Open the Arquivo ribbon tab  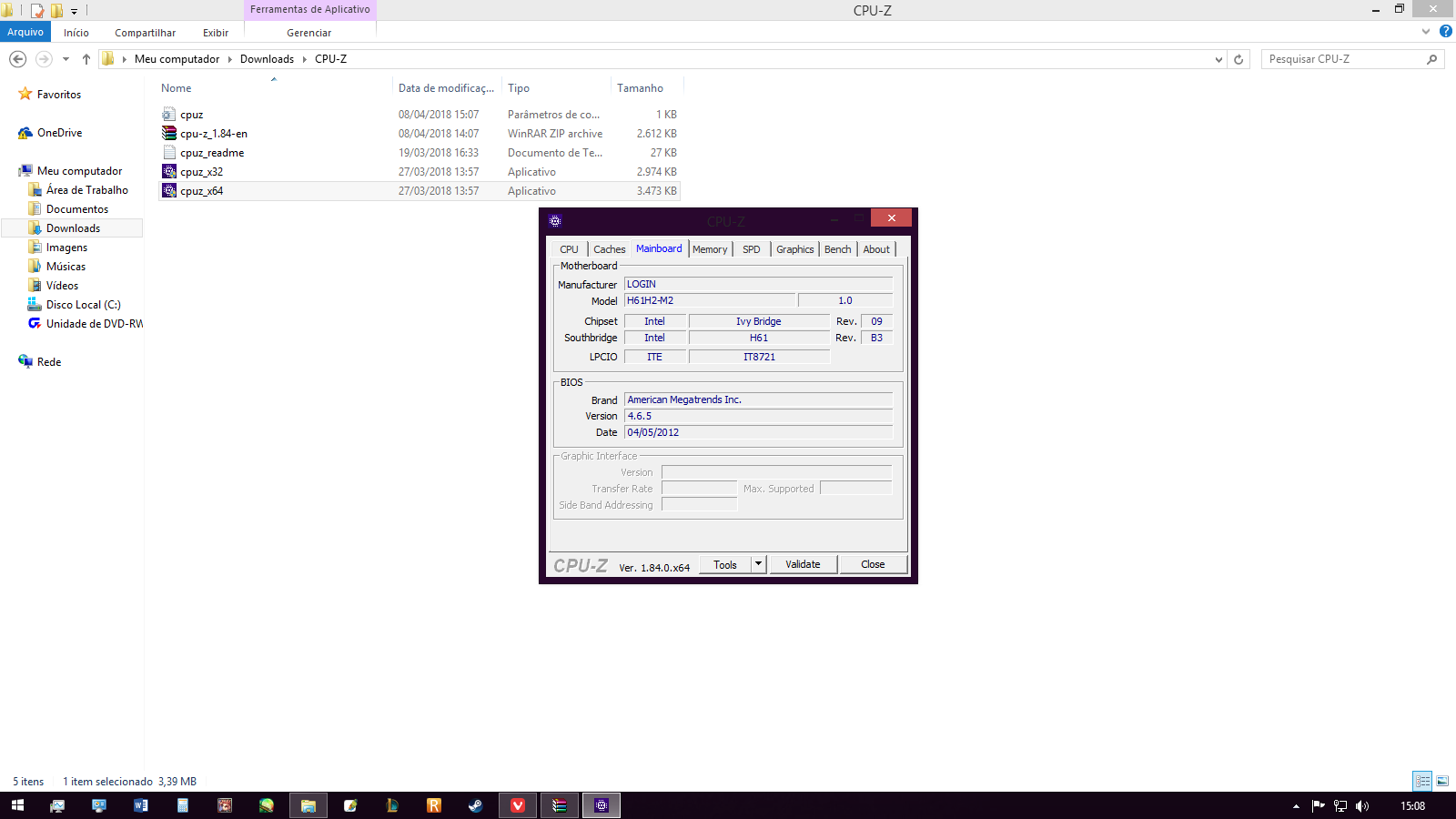[x=25, y=32]
